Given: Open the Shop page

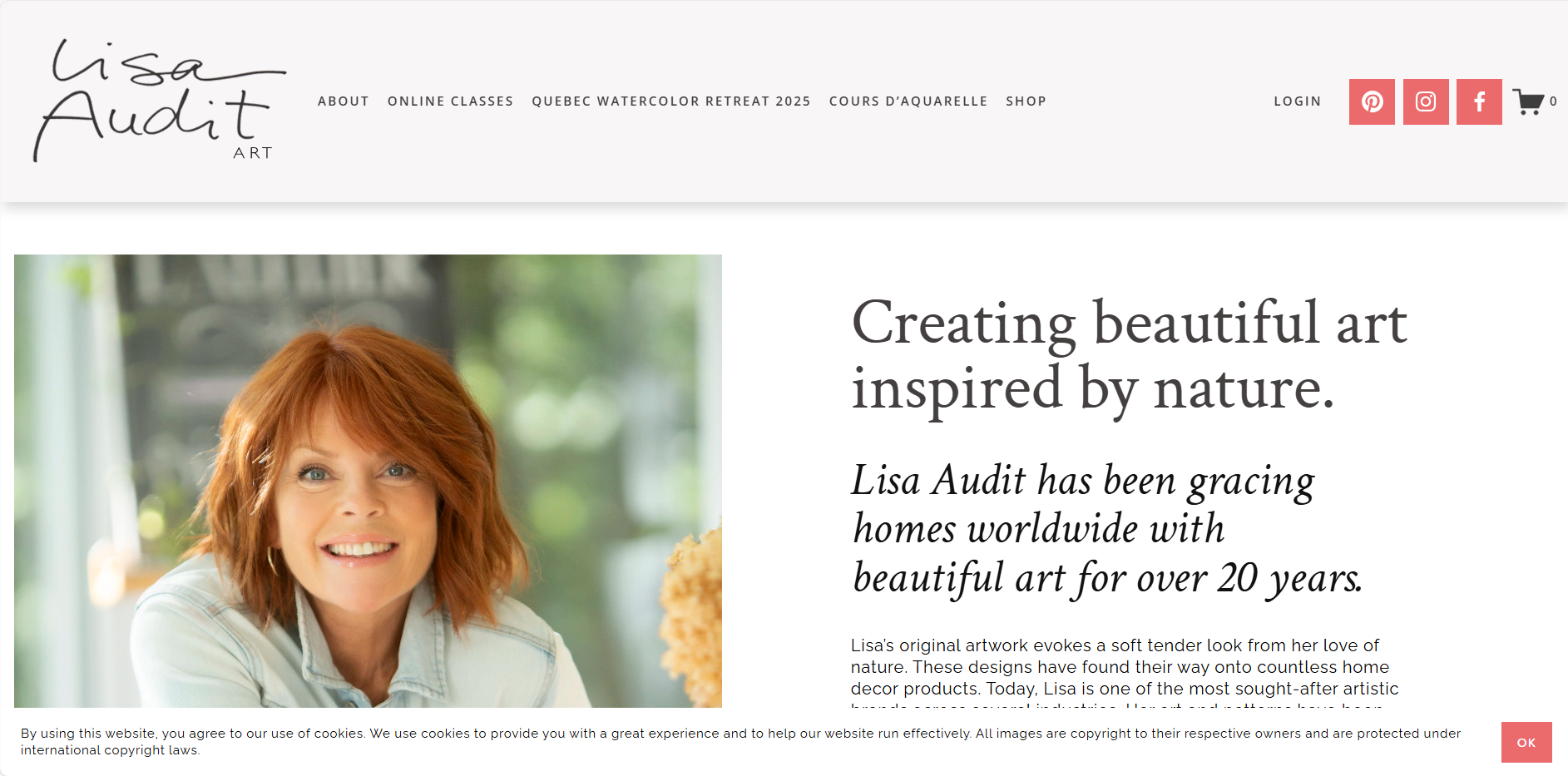Looking at the screenshot, I should pyautogui.click(x=1026, y=101).
